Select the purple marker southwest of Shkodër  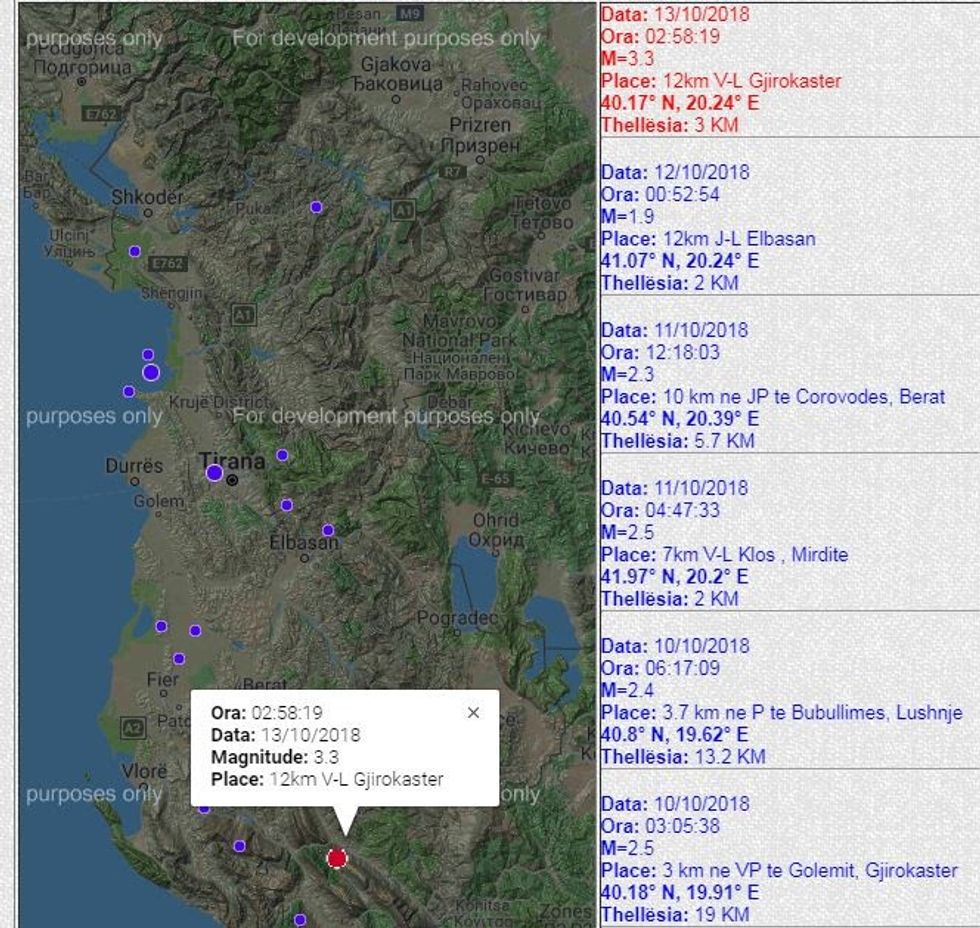click(x=135, y=251)
